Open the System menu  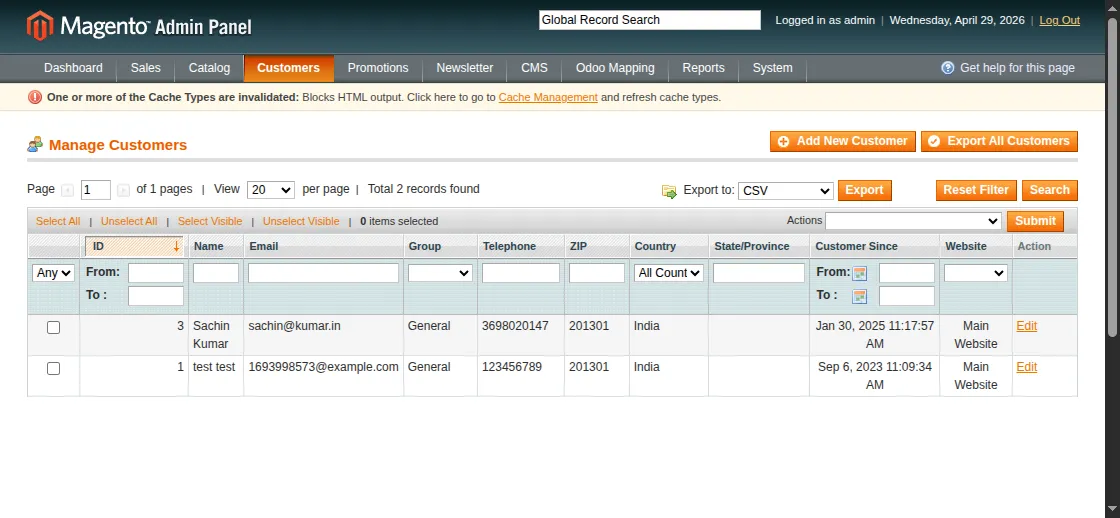(773, 68)
